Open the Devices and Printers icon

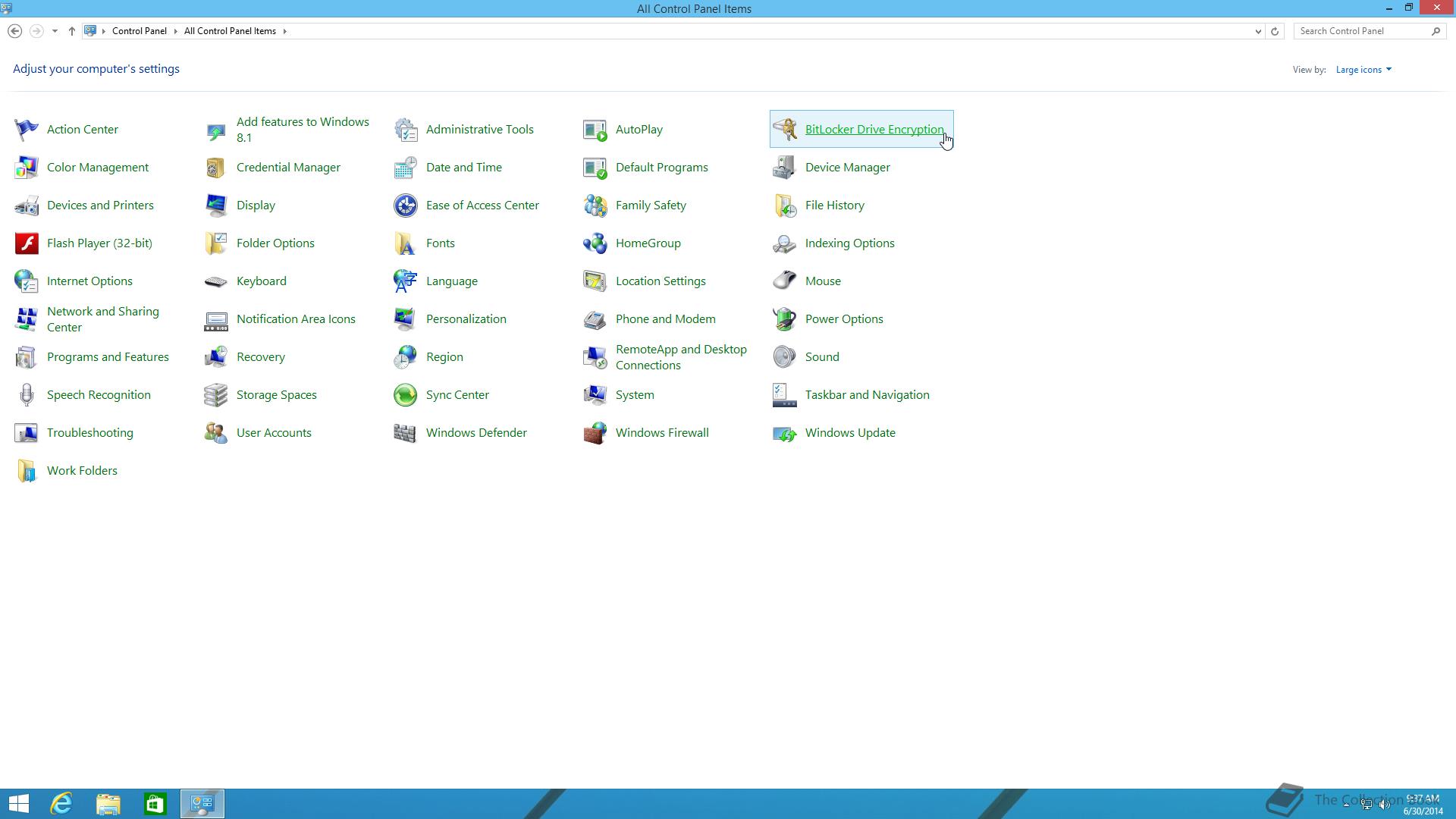[x=27, y=206]
